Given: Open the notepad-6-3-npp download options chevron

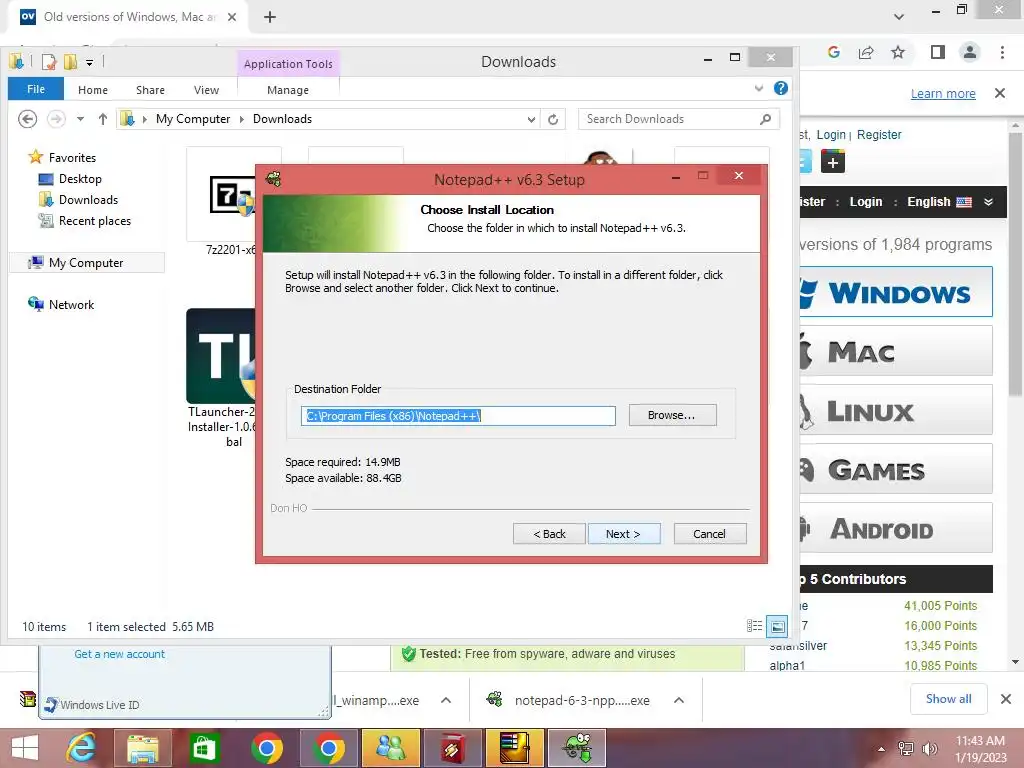Looking at the screenshot, I should 679,700.
